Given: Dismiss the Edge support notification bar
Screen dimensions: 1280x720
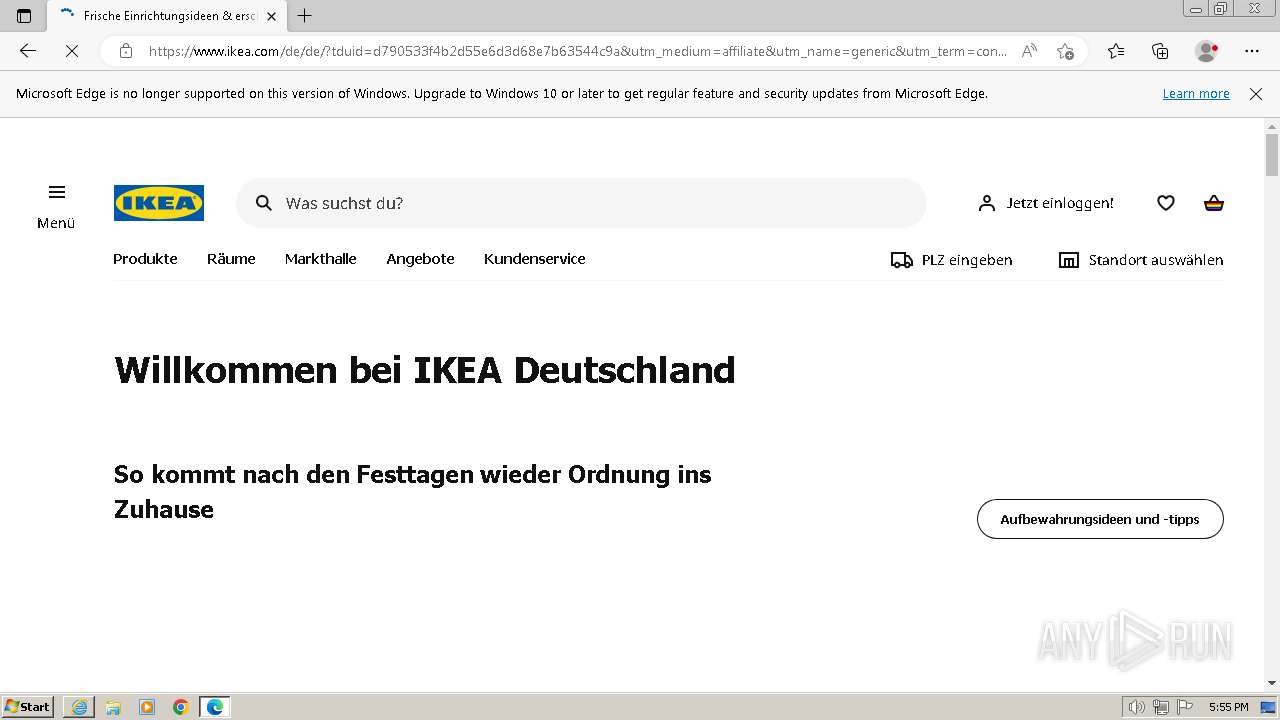Looking at the screenshot, I should [1256, 93].
